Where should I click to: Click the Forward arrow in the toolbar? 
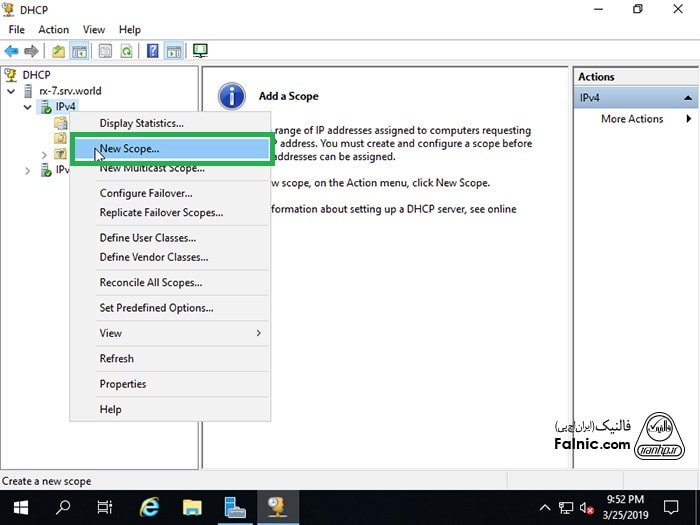point(31,50)
